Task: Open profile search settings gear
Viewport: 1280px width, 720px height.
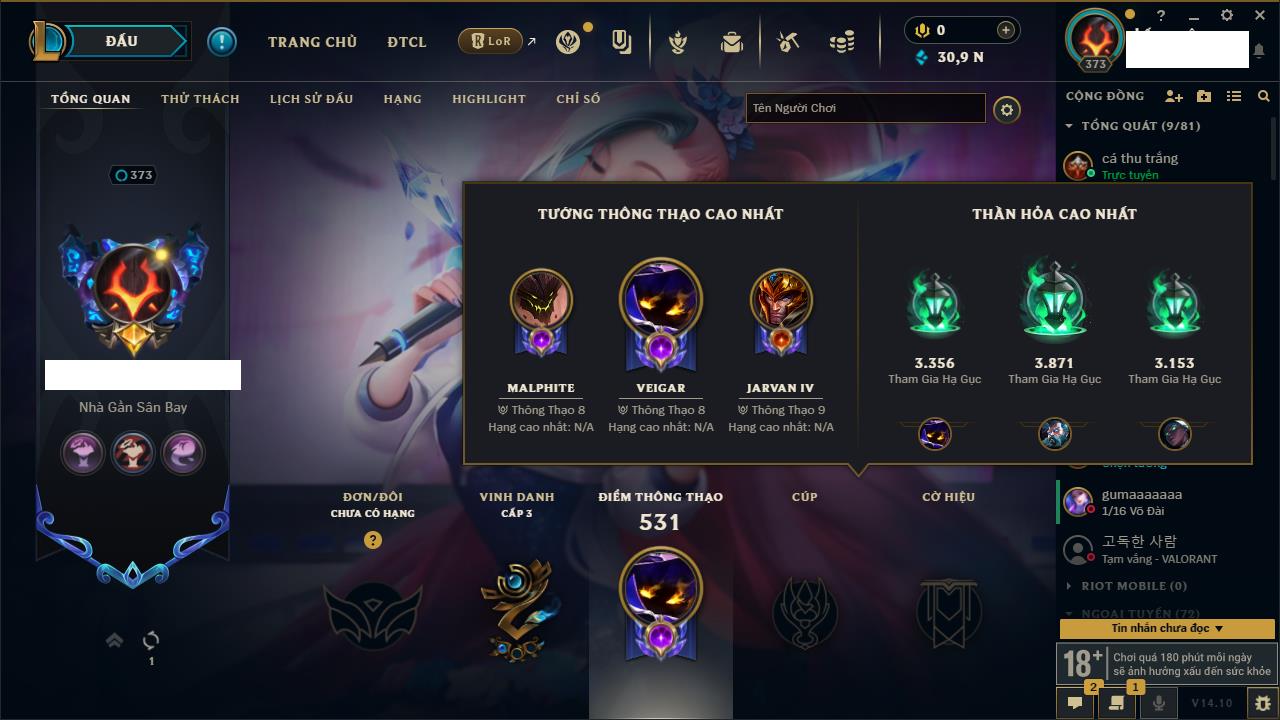Action: point(1007,109)
